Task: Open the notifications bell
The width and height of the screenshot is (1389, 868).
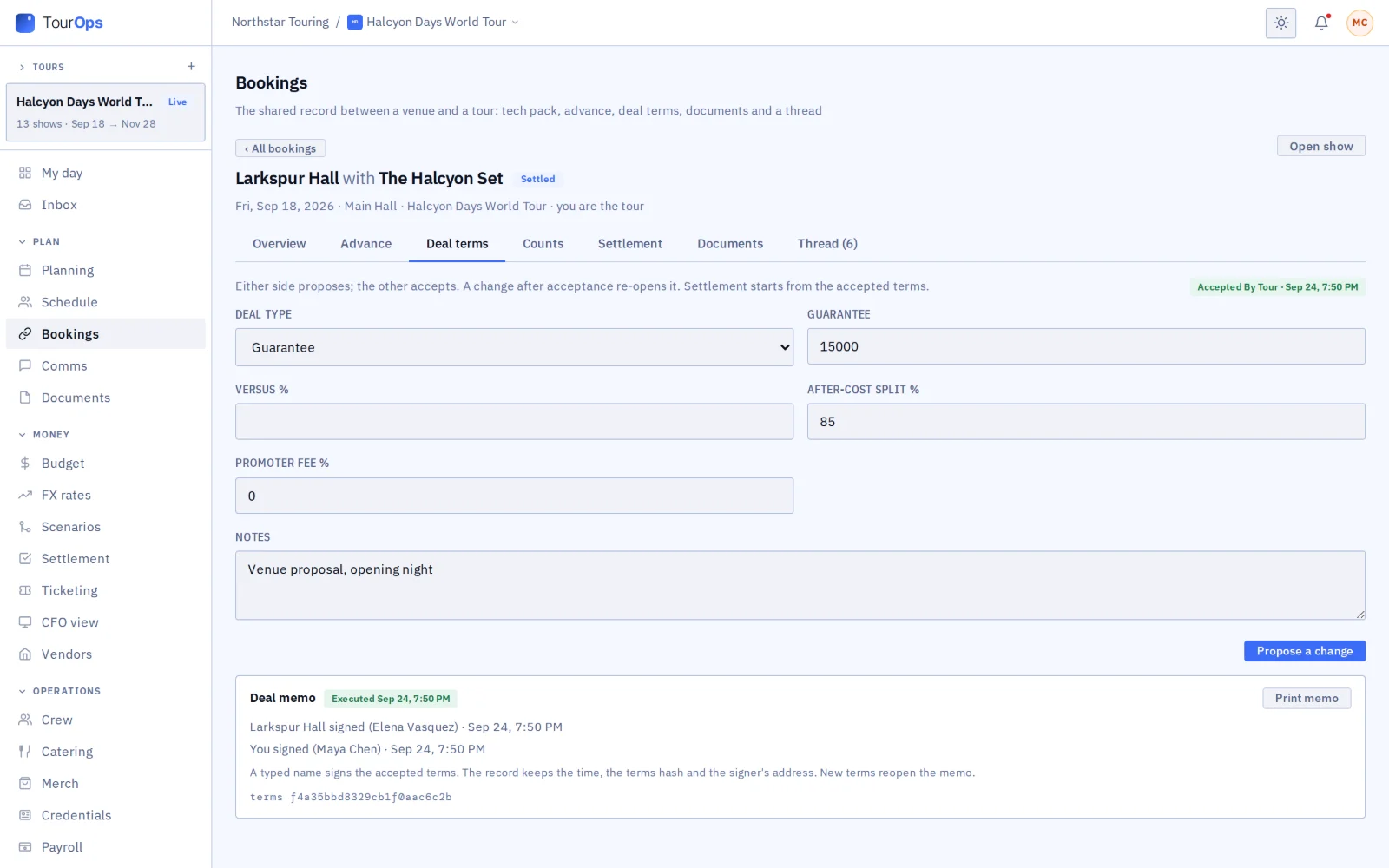Action: pos(1321,23)
